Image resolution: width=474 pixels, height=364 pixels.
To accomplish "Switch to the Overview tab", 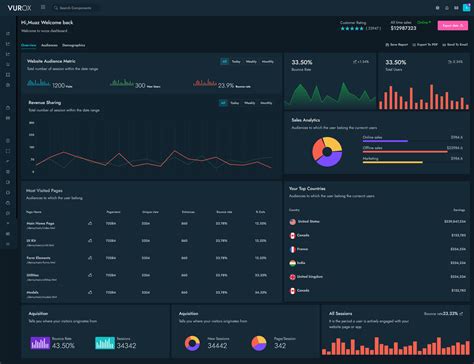I will pyautogui.click(x=28, y=45).
